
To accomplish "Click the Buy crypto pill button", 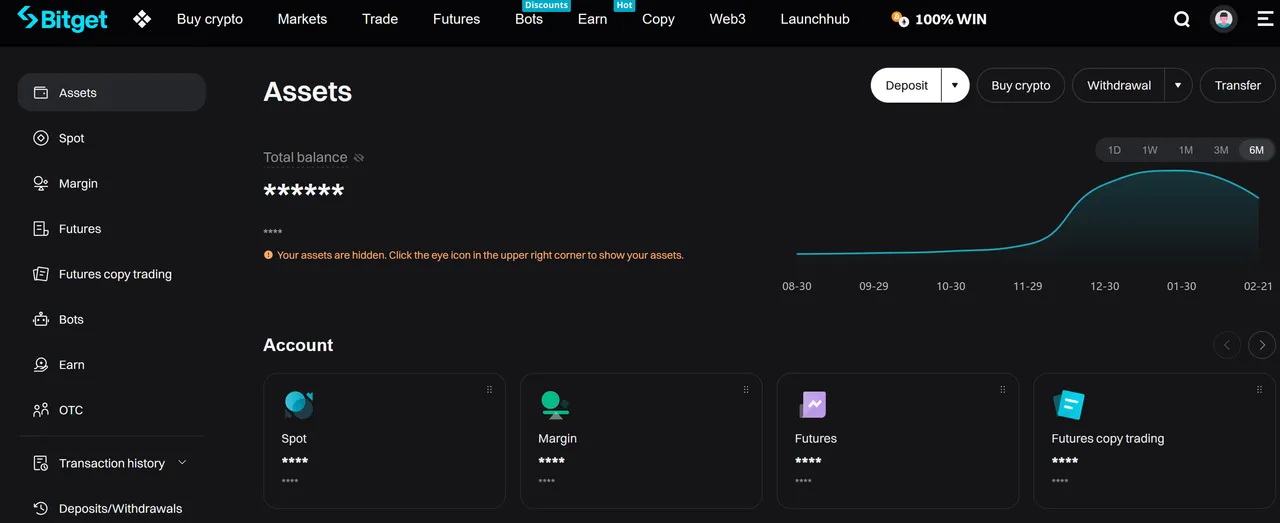I will coord(1021,85).
